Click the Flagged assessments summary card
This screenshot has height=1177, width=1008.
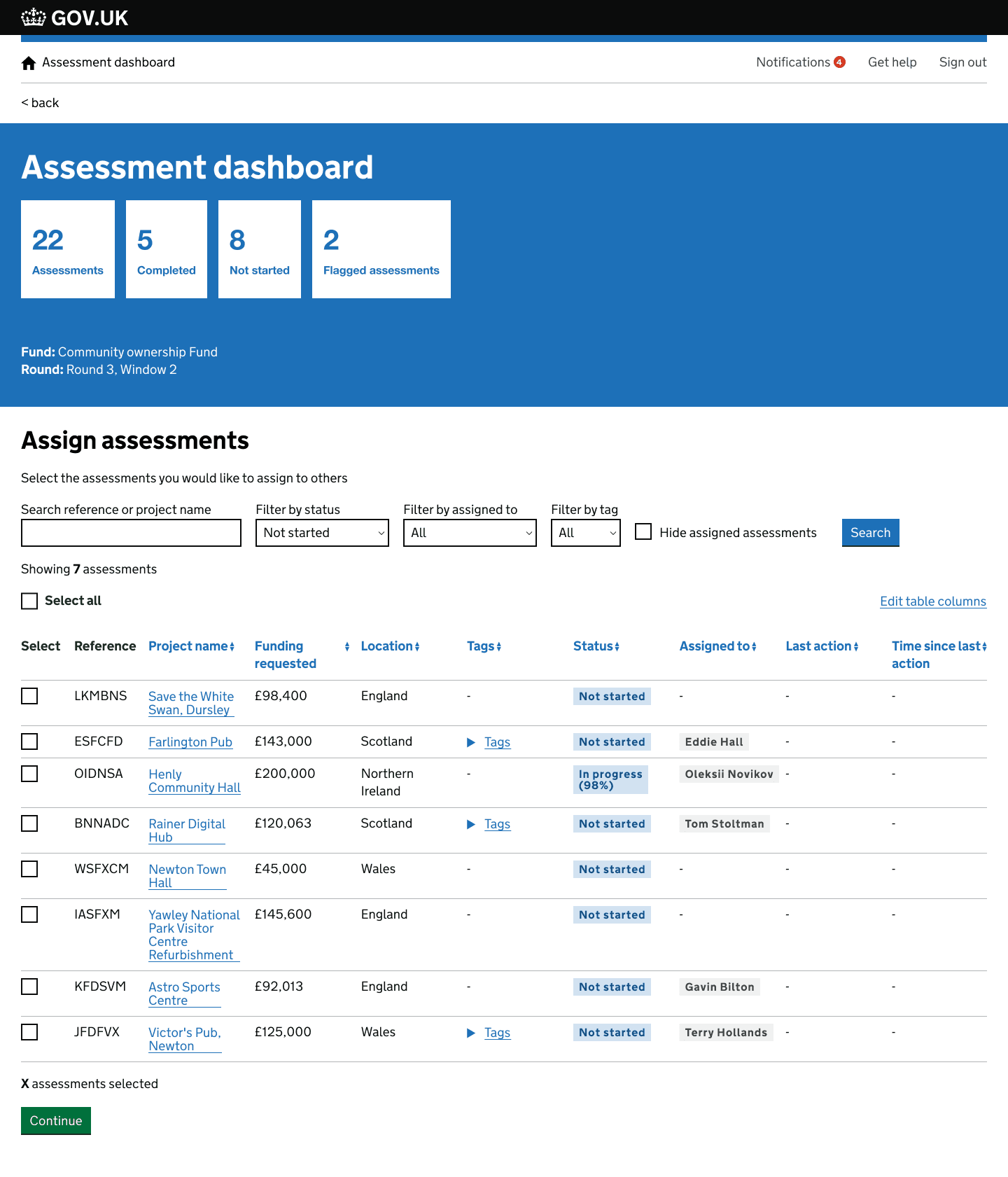381,249
